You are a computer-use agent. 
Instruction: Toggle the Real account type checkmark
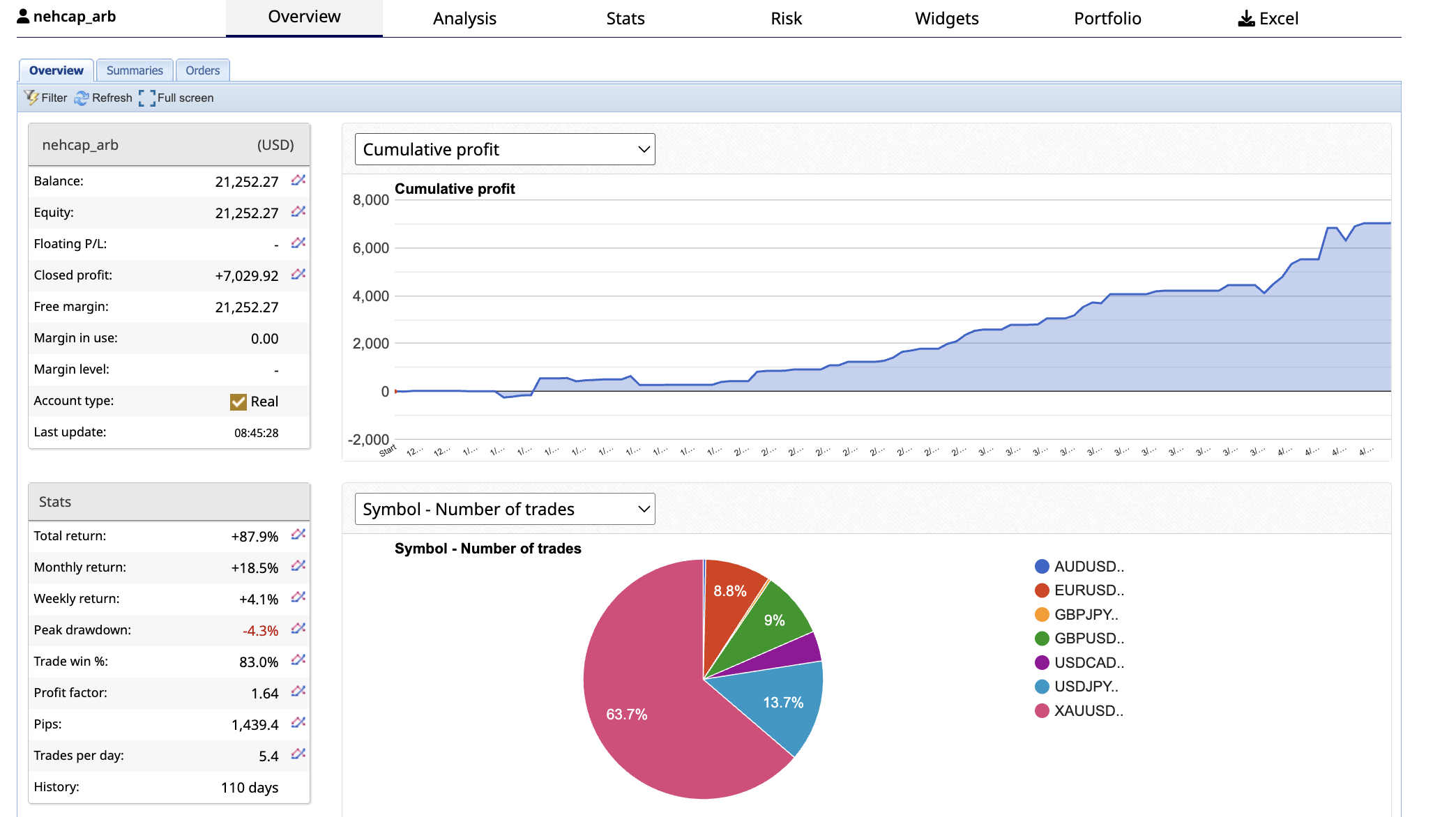coord(238,402)
